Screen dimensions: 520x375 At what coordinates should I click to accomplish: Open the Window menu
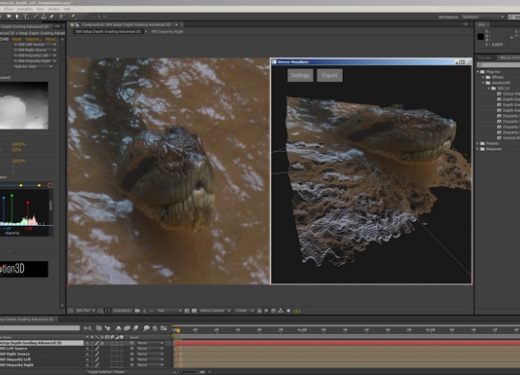point(54,9)
